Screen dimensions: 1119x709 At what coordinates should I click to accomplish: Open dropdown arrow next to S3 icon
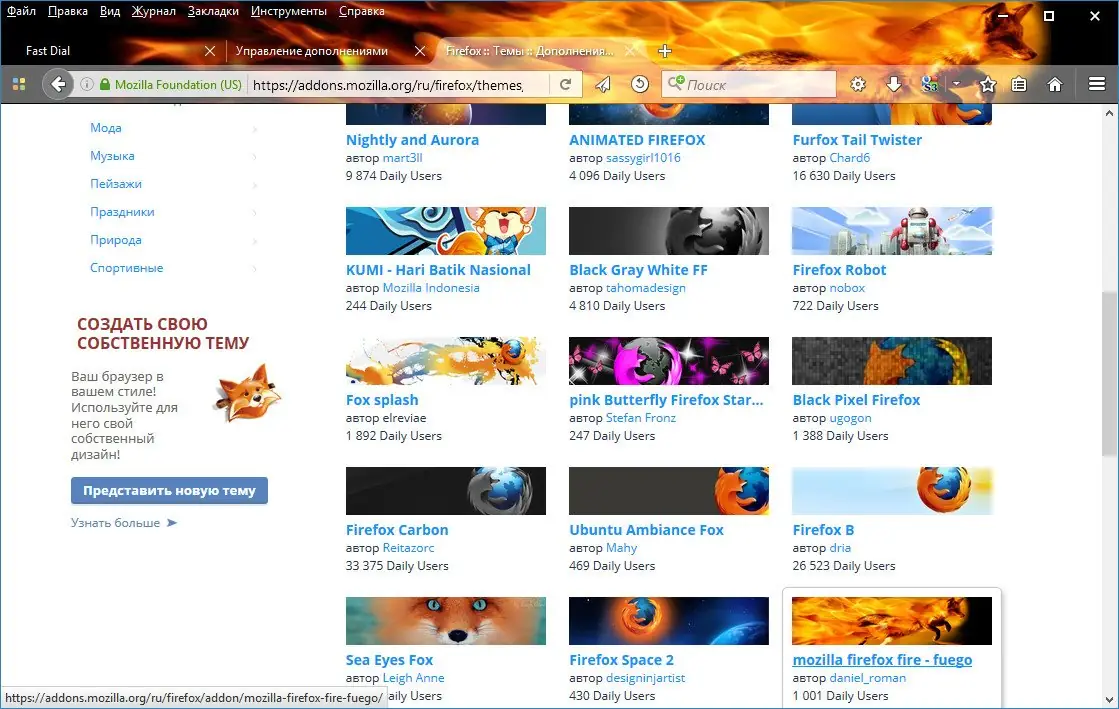click(x=956, y=84)
